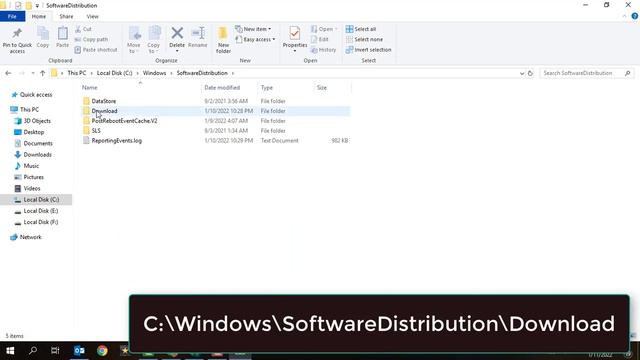This screenshot has height=360, width=640.
Task: Select the ReportingEvents.log file
Action: click(x=117, y=140)
